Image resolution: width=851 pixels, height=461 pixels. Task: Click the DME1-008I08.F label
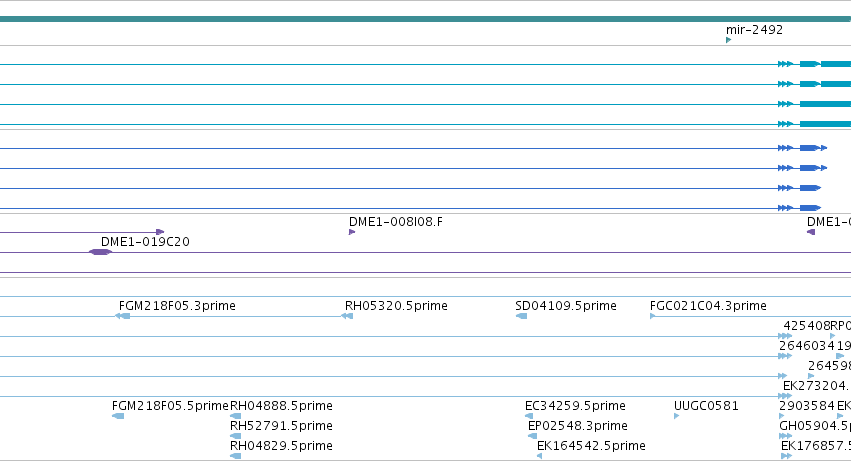[396, 222]
